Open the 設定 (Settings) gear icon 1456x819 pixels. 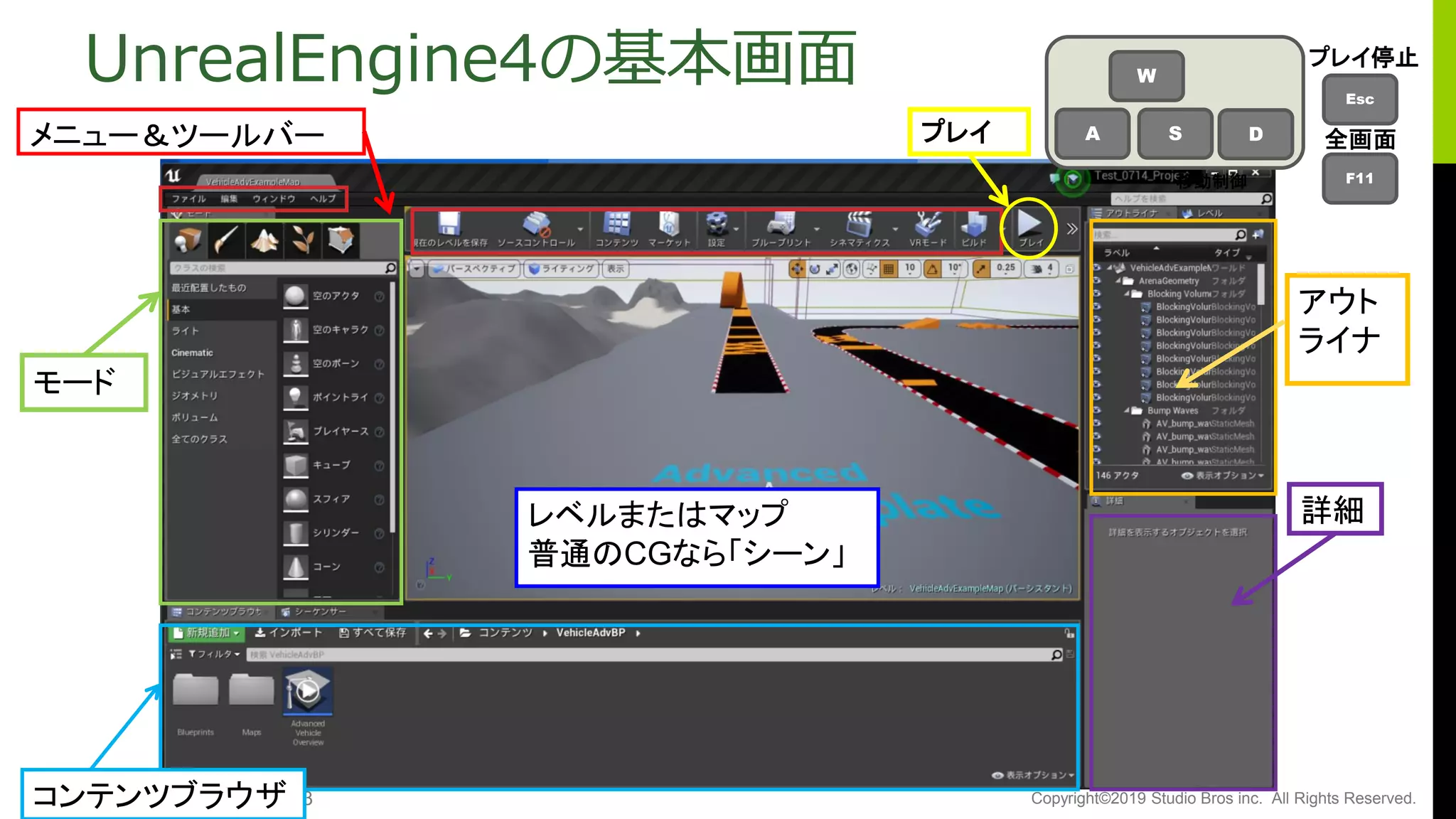click(717, 224)
